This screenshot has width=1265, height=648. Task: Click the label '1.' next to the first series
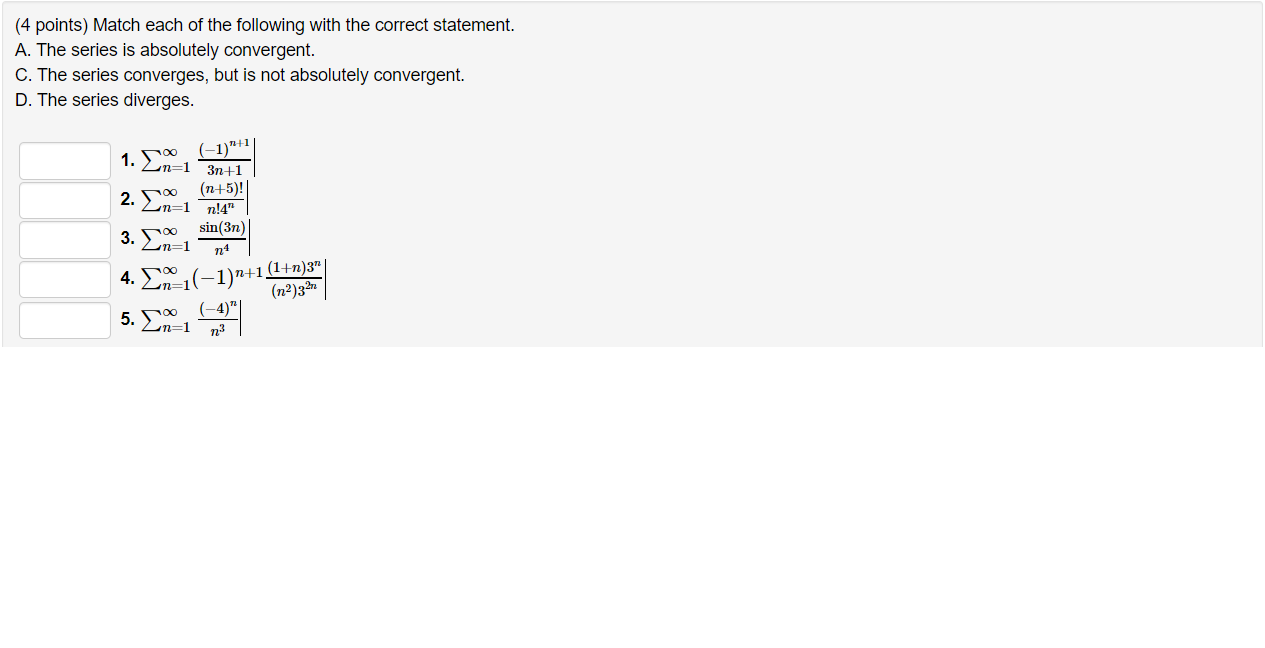point(126,159)
